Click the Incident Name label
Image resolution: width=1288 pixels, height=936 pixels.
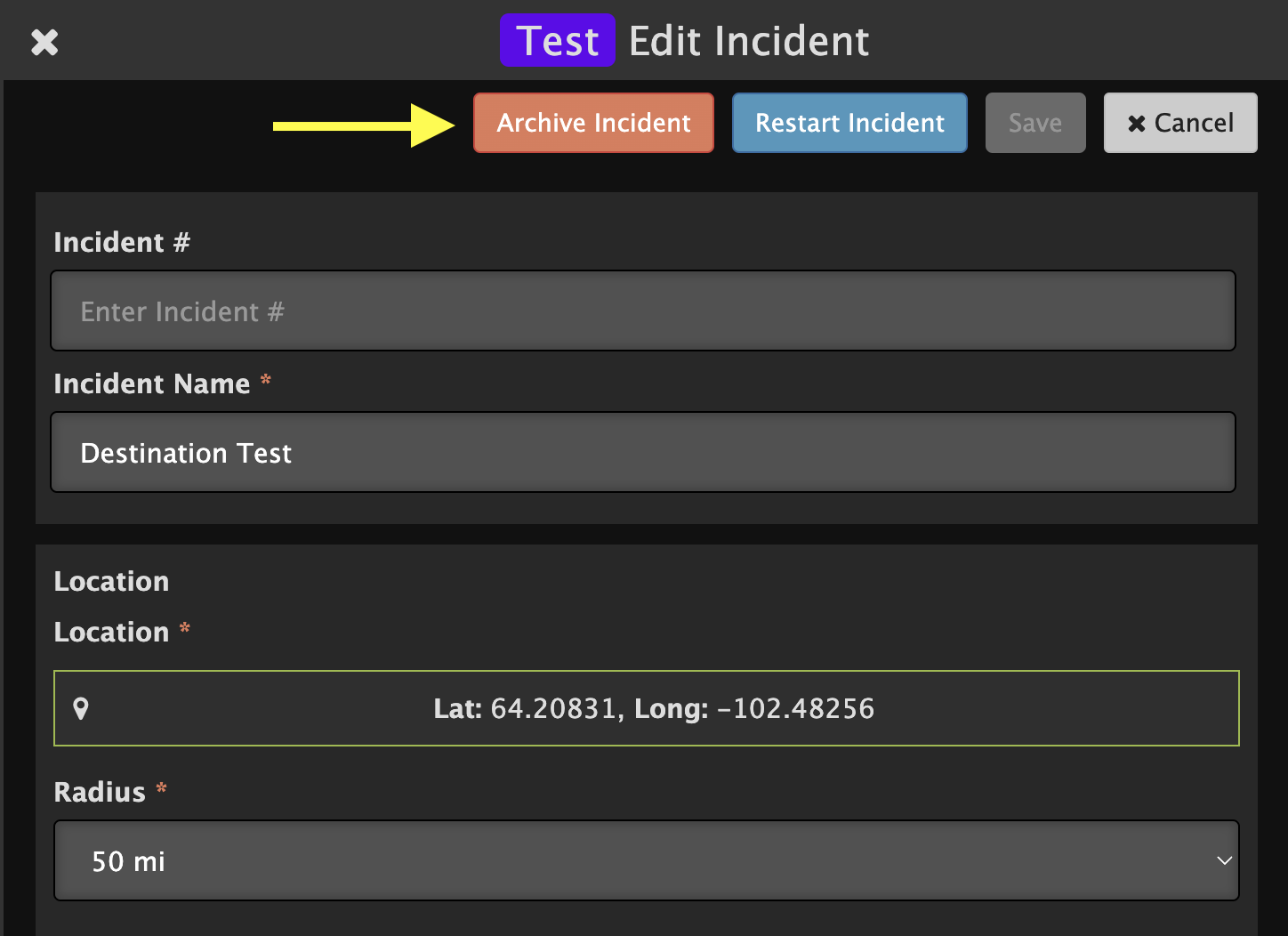pyautogui.click(x=152, y=383)
